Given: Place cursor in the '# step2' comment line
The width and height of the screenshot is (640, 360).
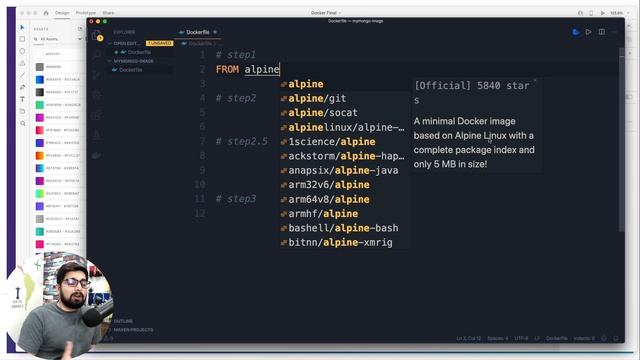Looking at the screenshot, I should tap(236, 98).
